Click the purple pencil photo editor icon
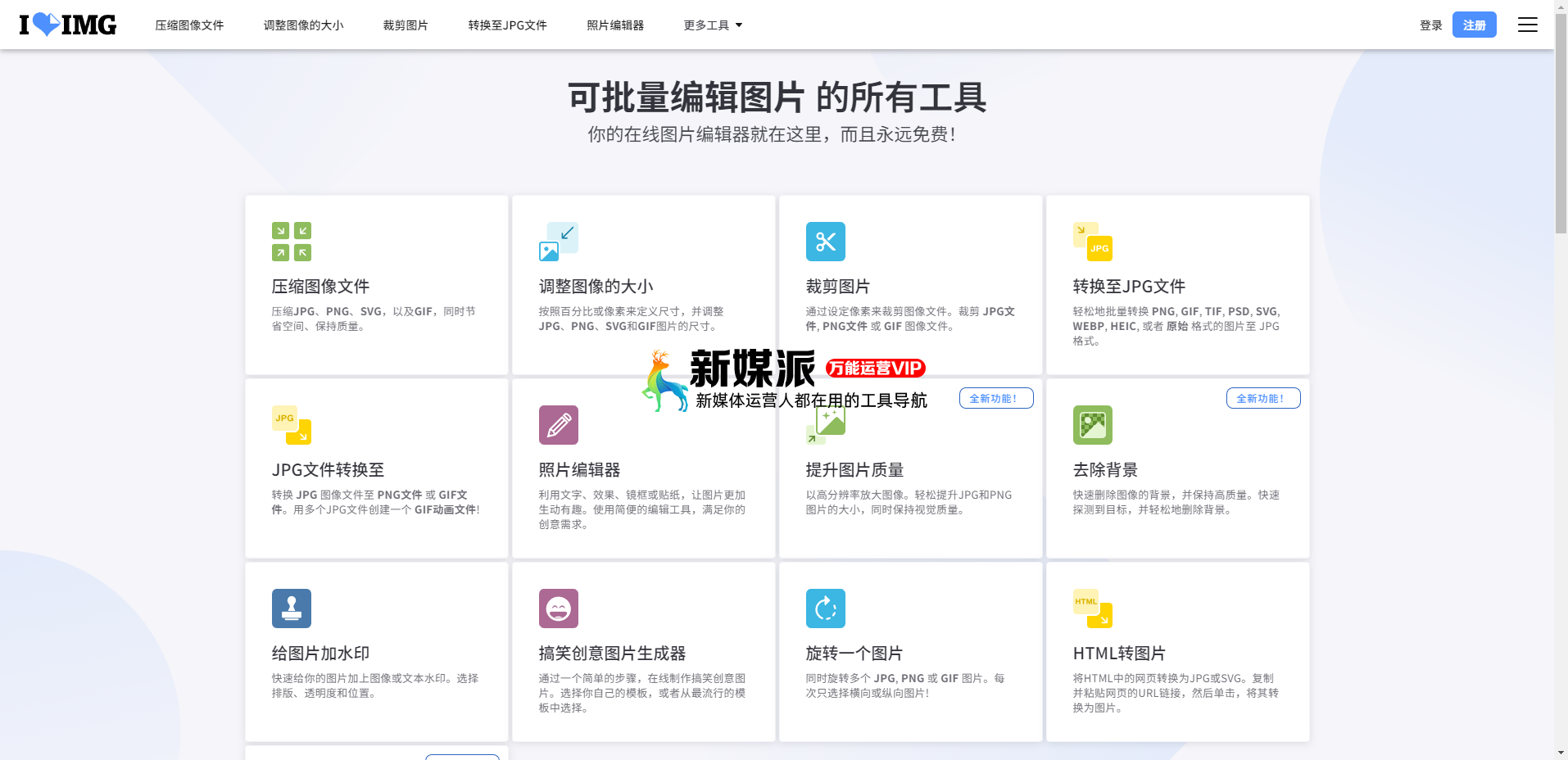 tap(559, 425)
